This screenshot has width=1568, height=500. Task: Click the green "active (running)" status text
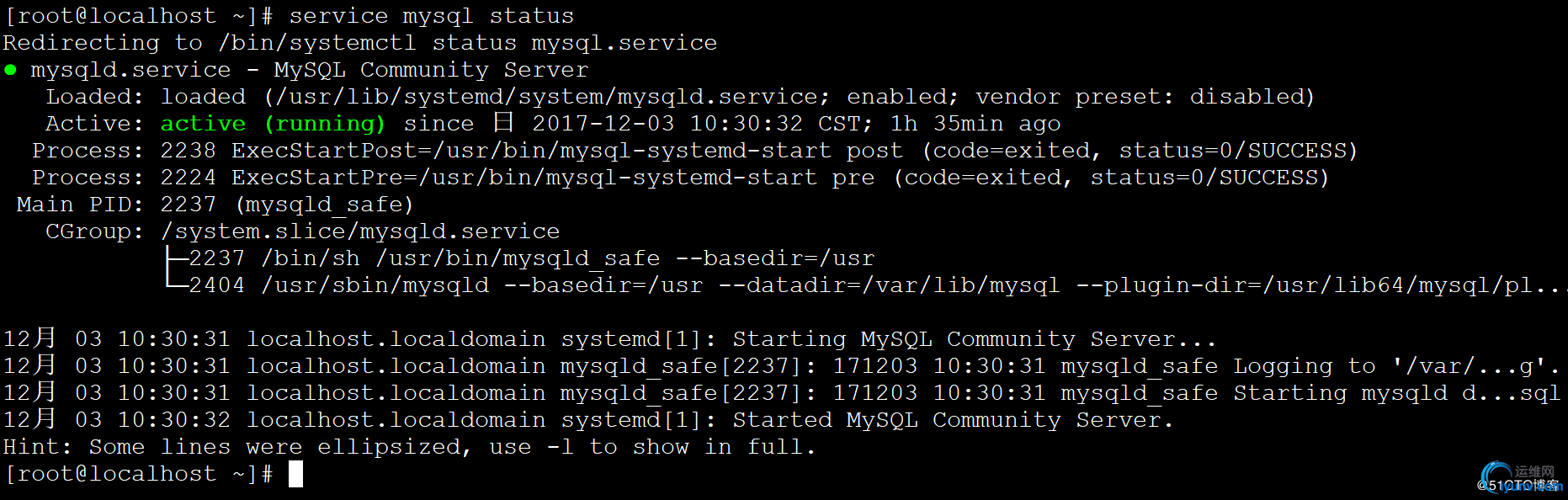[273, 124]
